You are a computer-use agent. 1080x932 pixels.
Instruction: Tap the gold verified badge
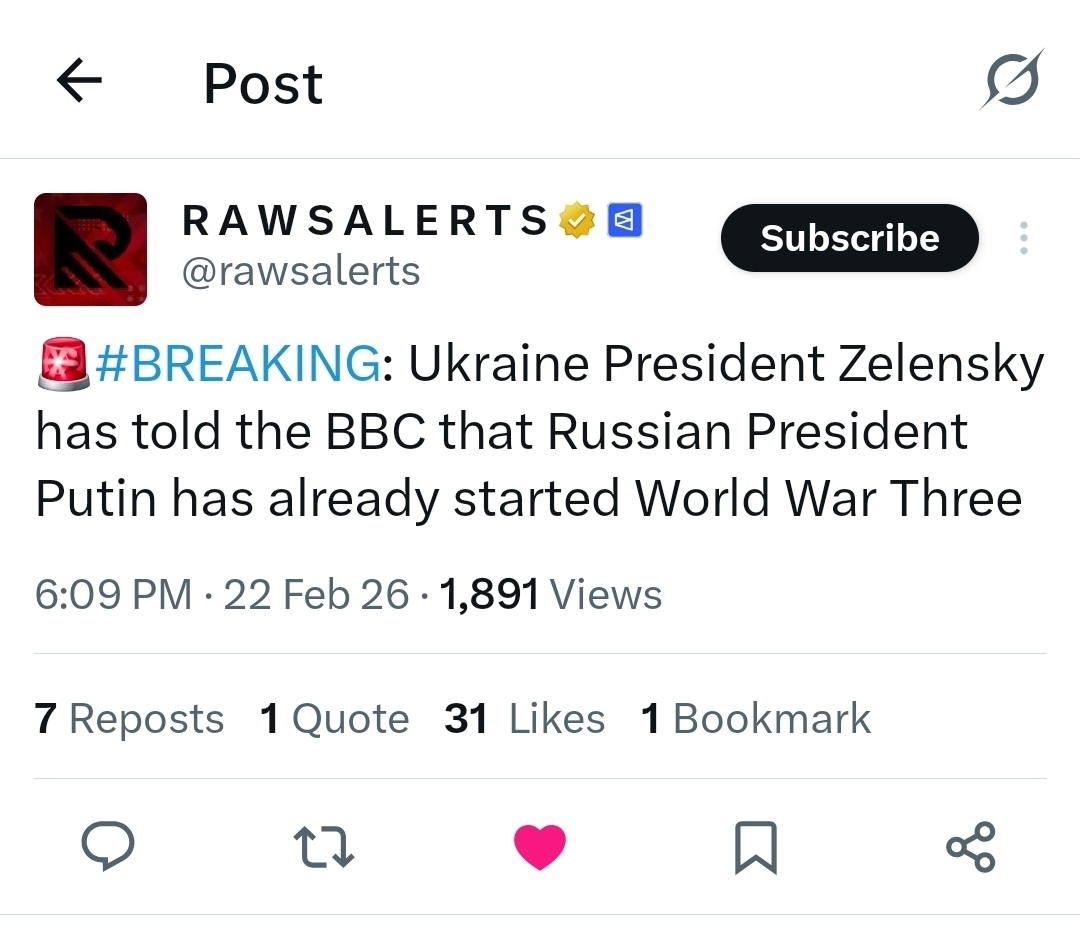point(577,221)
